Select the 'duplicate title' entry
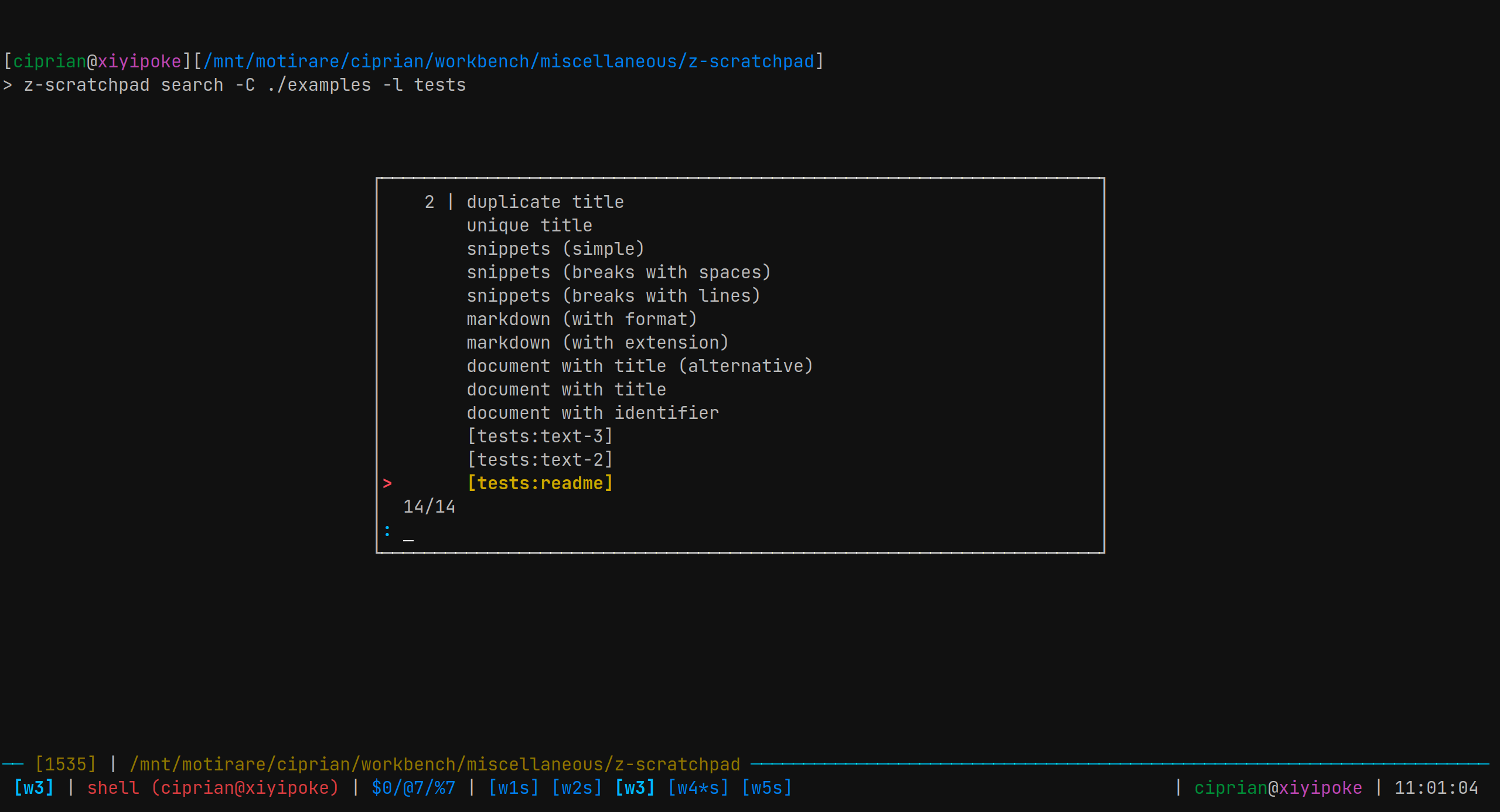The height and width of the screenshot is (812, 1500). click(545, 202)
